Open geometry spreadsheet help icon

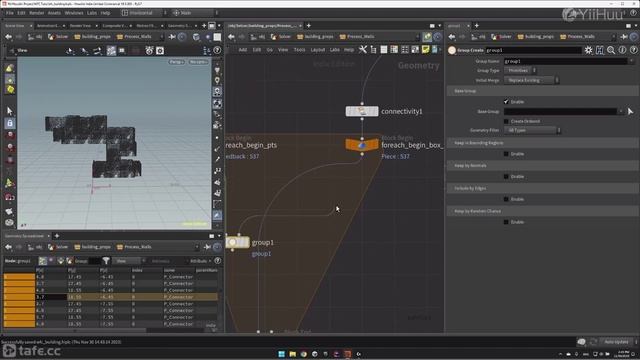coord(218,260)
